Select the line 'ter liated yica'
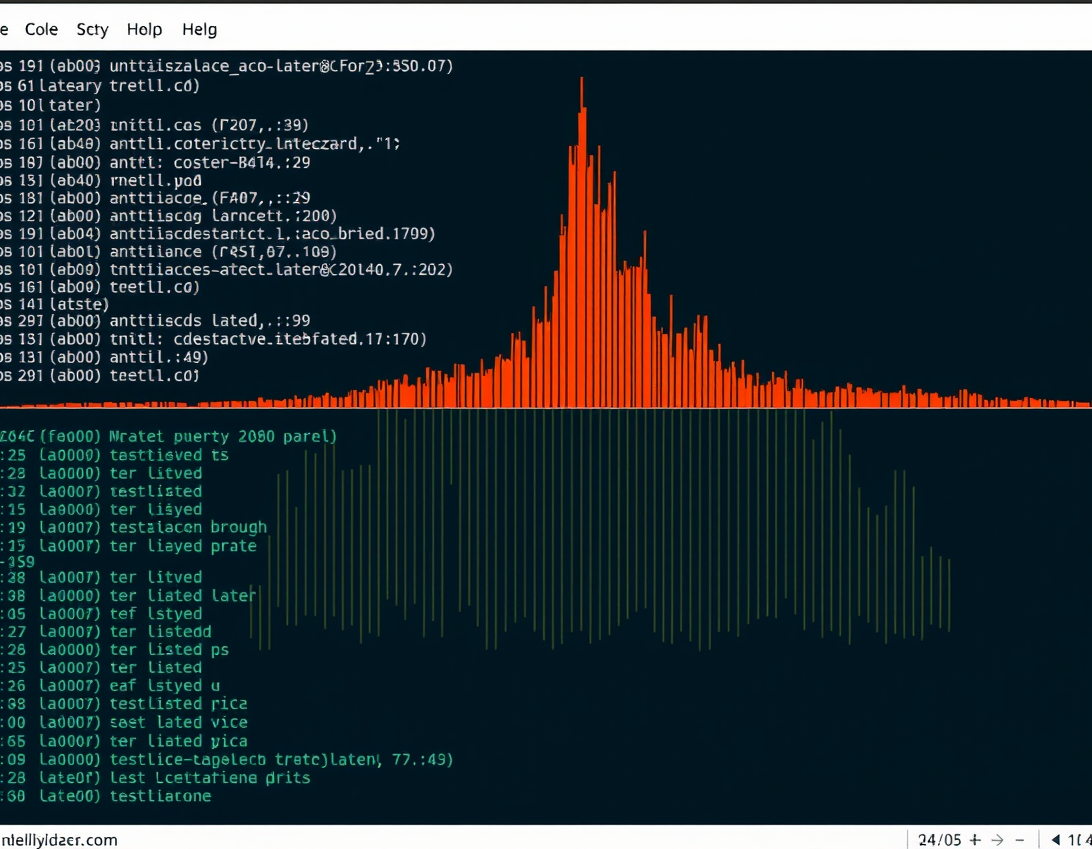Viewport: 1092px width, 849px height. 124,741
